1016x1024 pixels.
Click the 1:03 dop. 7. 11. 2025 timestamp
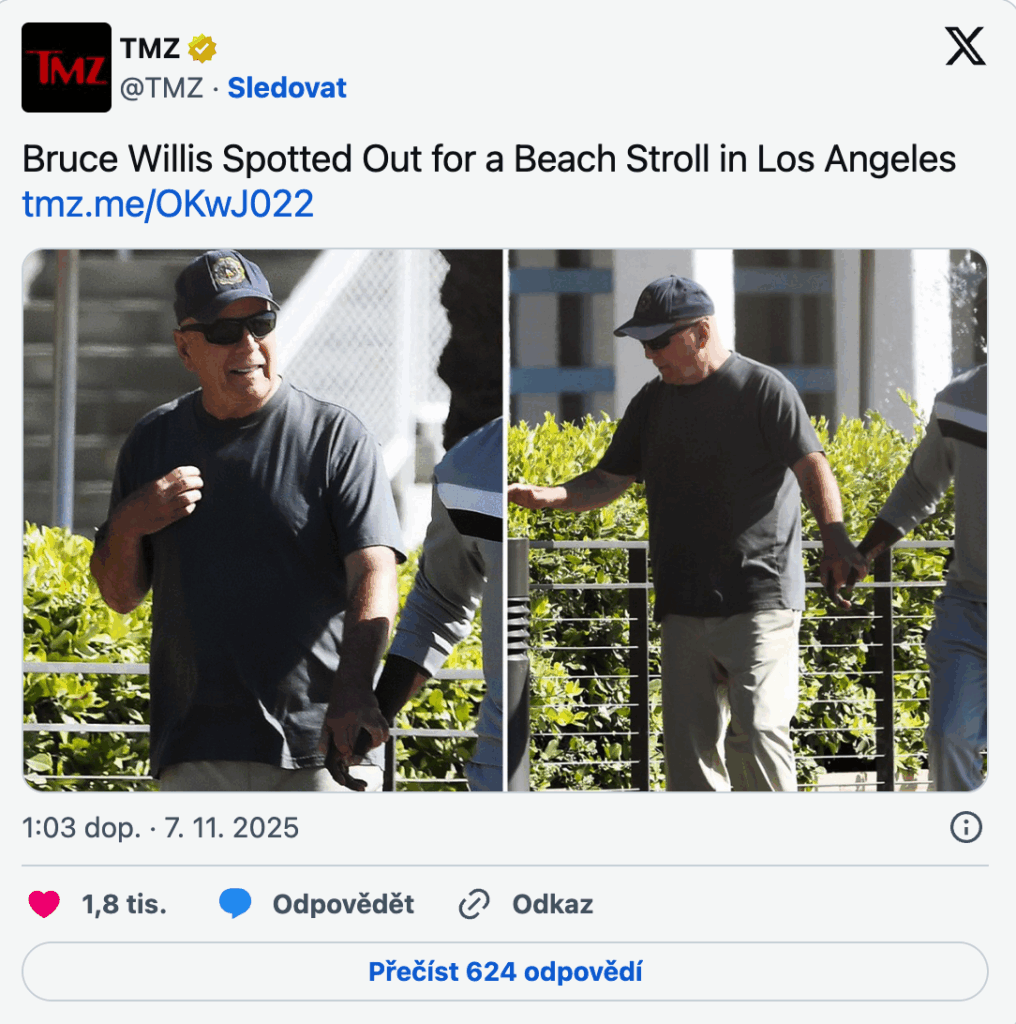coord(161,827)
